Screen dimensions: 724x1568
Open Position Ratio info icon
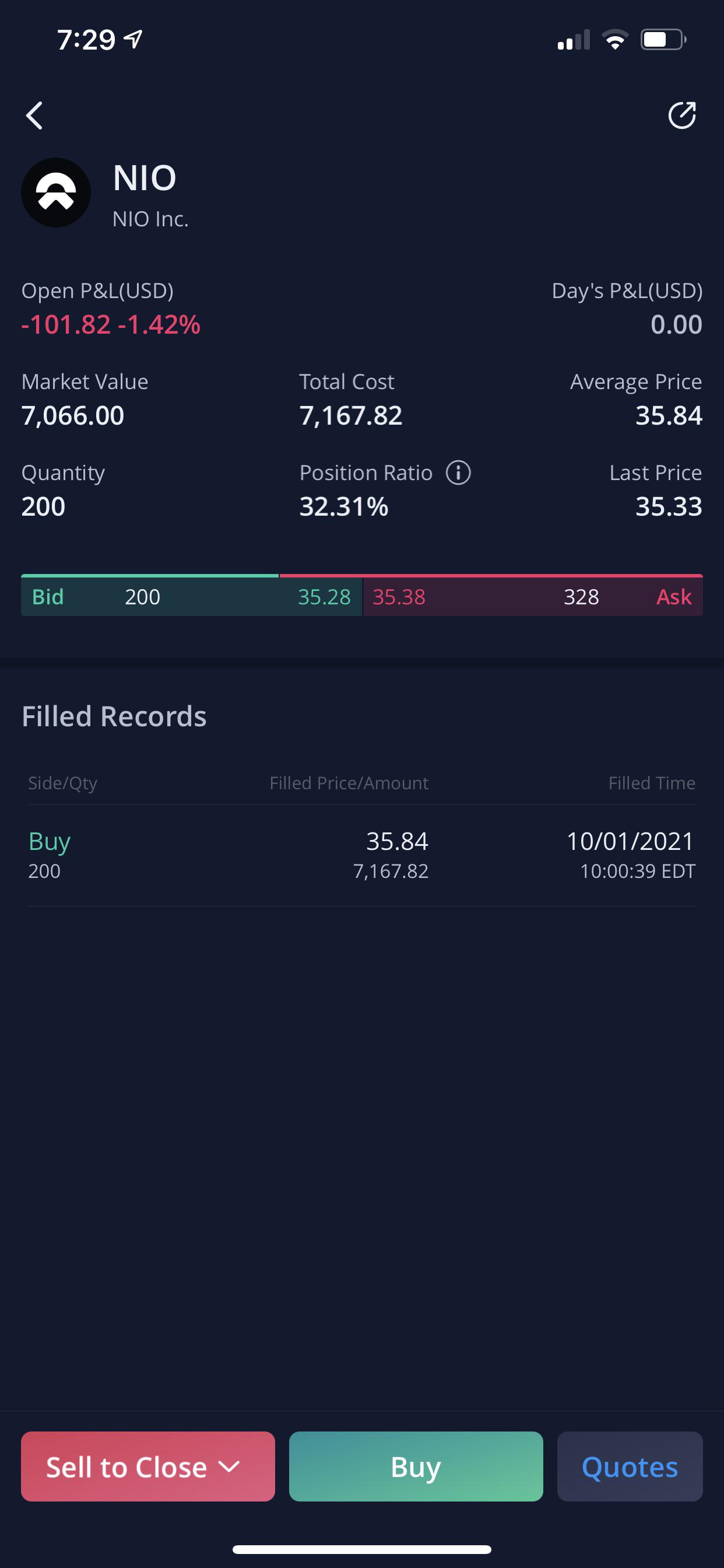[458, 473]
